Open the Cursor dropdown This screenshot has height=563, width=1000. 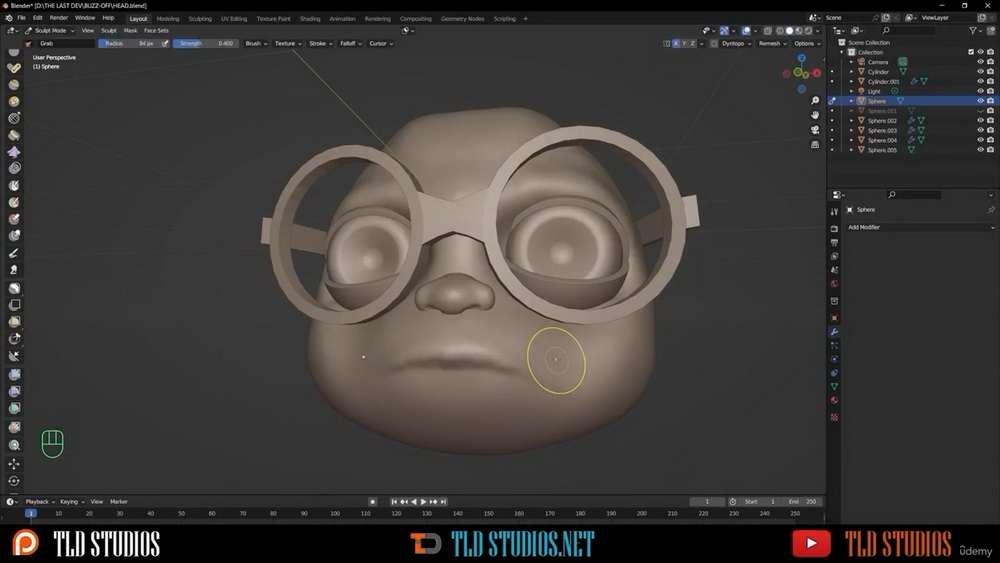pos(381,43)
